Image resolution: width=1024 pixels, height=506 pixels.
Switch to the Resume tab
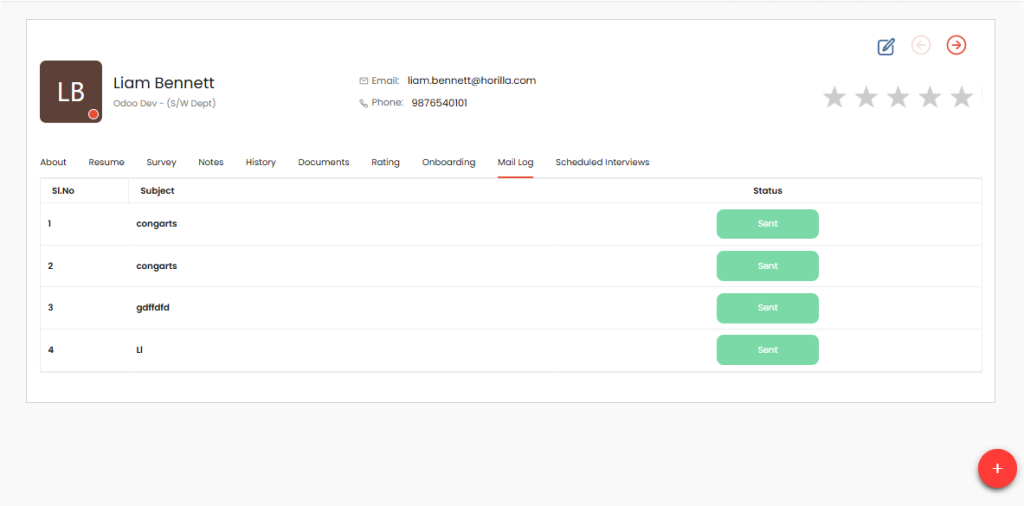tap(106, 162)
